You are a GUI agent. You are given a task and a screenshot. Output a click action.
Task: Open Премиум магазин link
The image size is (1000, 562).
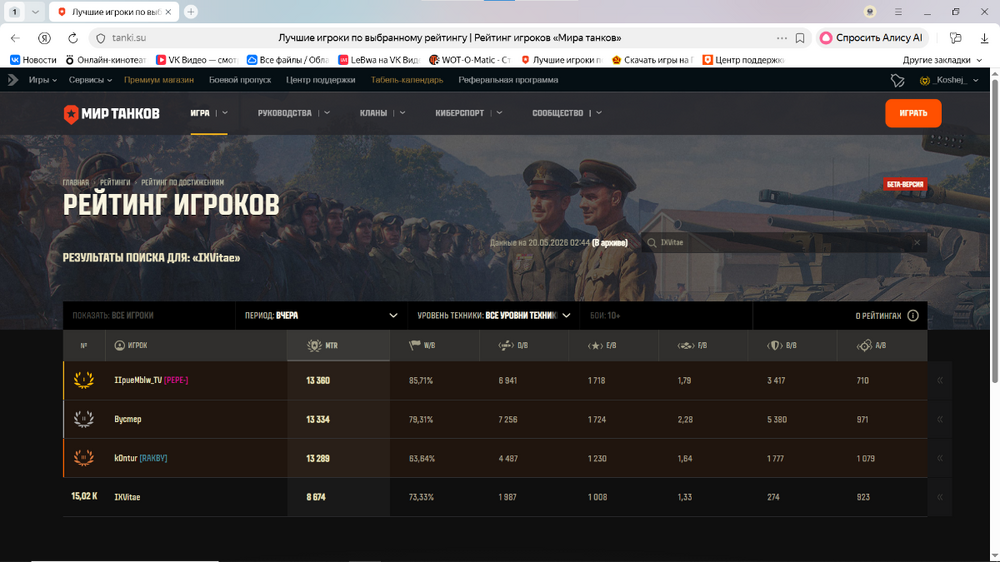pyautogui.click(x=159, y=80)
